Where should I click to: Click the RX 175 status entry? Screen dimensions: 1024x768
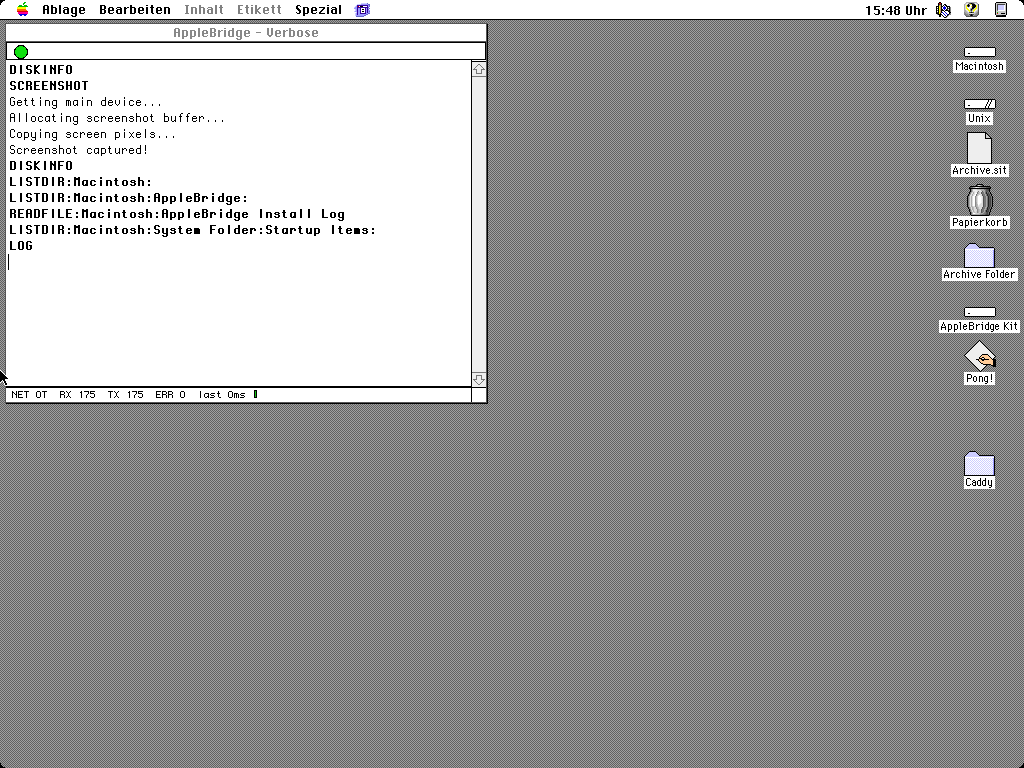[77, 394]
